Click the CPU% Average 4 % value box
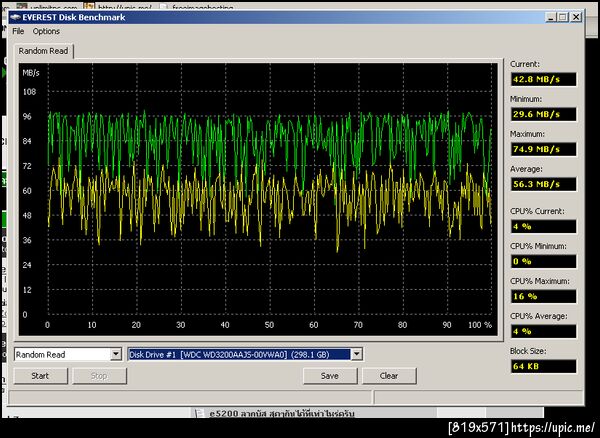The width and height of the screenshot is (600, 438). [543, 331]
